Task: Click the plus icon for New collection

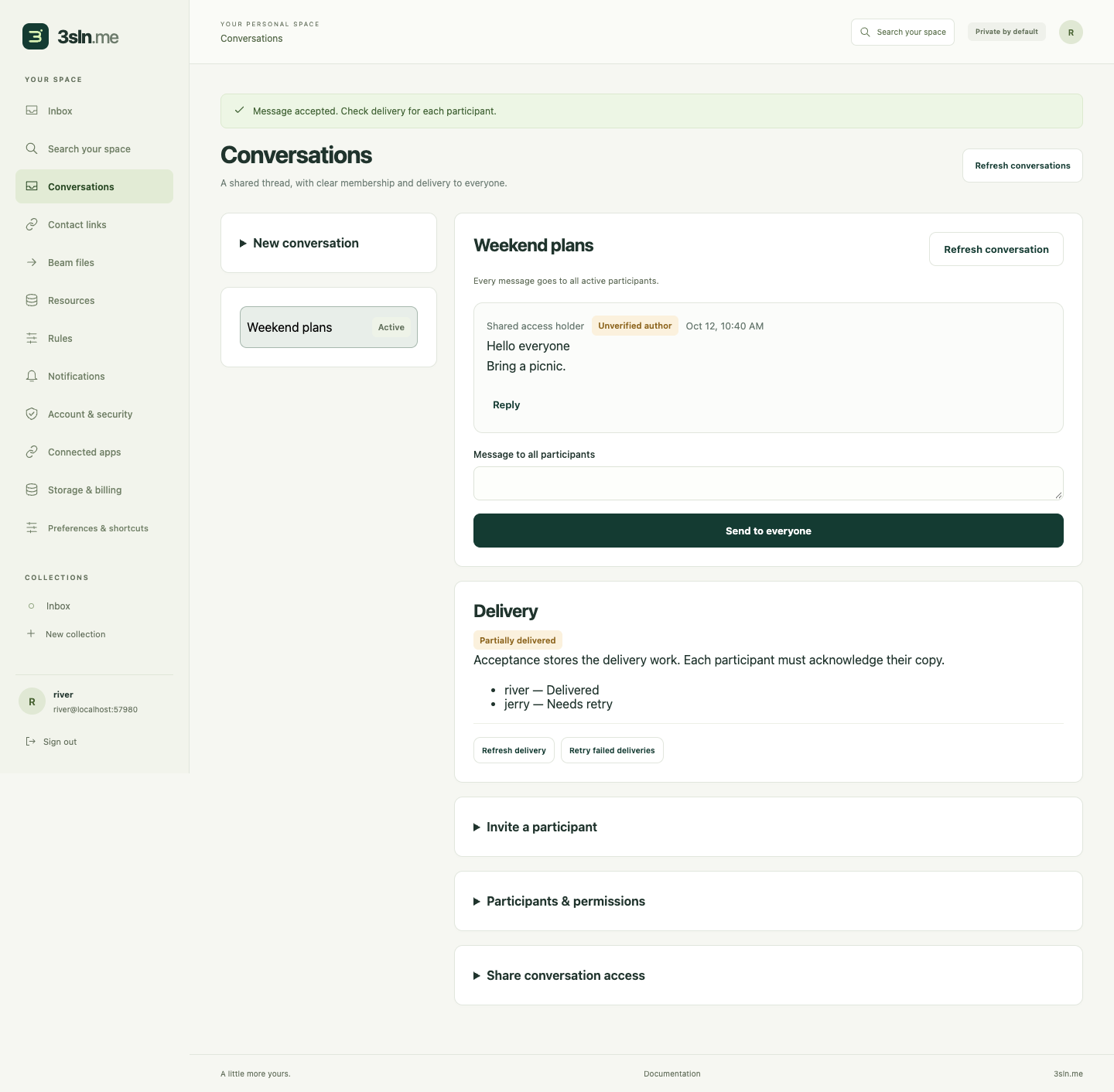Action: click(31, 633)
